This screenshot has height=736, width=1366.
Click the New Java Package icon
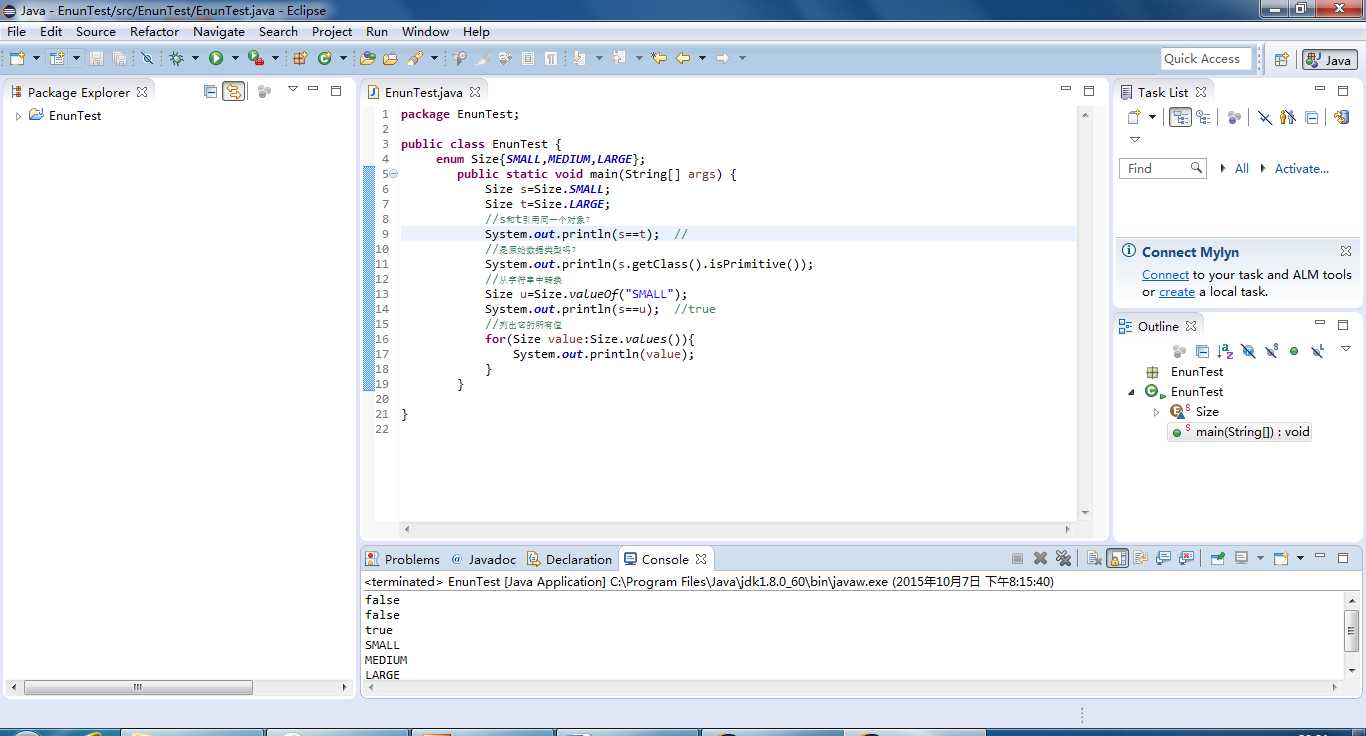(x=299, y=58)
